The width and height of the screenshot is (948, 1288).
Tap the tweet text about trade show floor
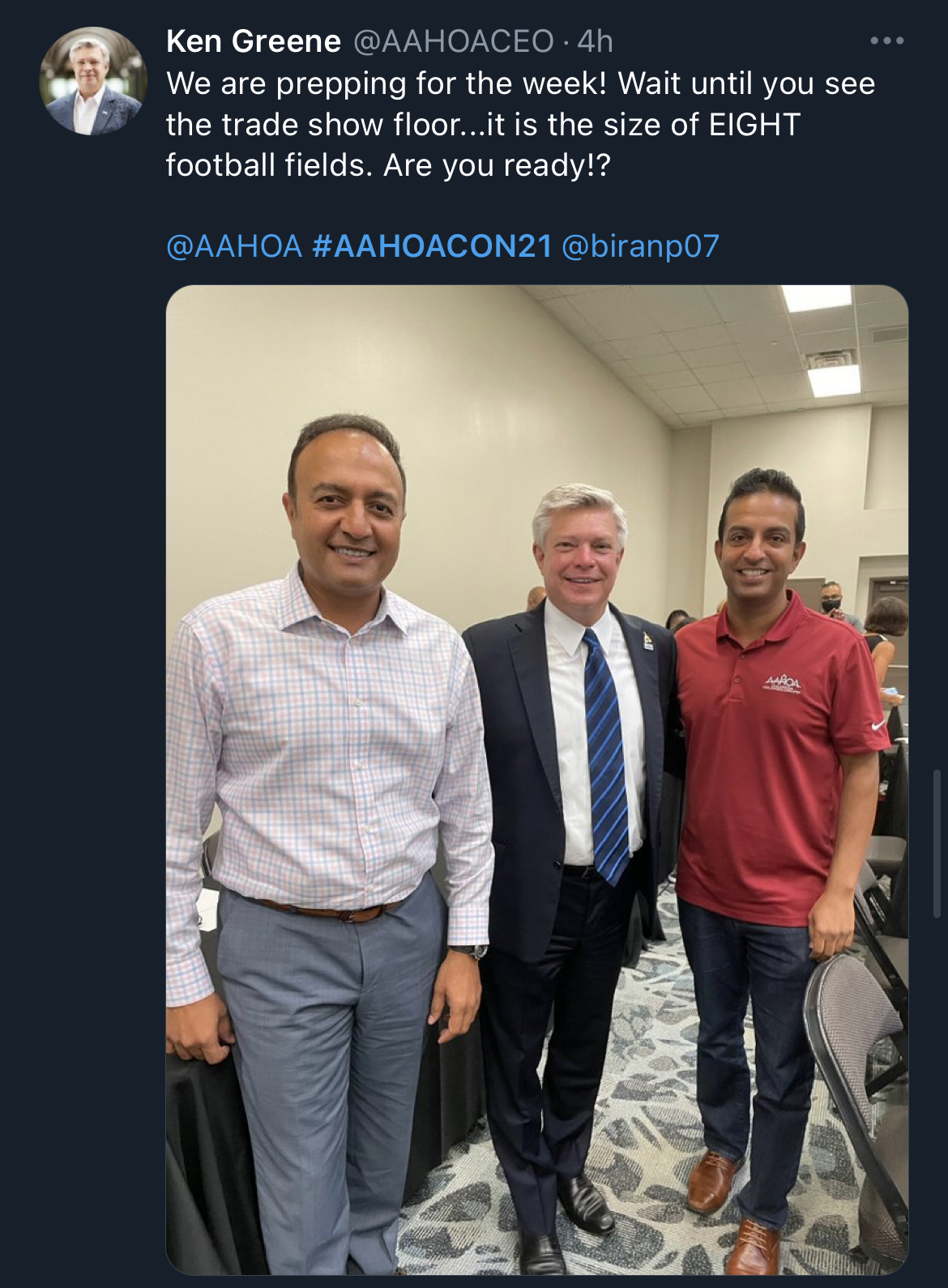520,124
